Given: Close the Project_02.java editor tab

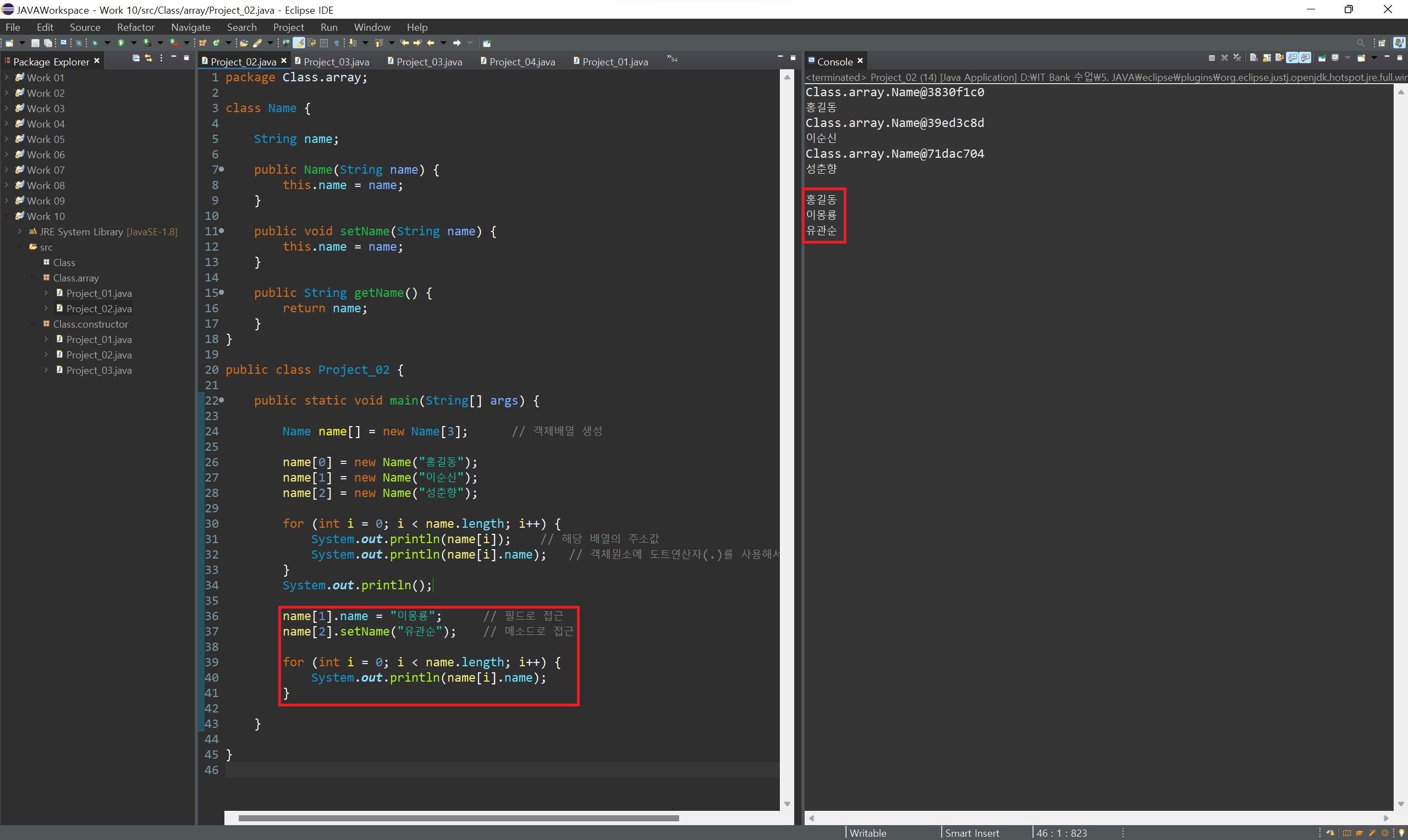Looking at the screenshot, I should [284, 61].
